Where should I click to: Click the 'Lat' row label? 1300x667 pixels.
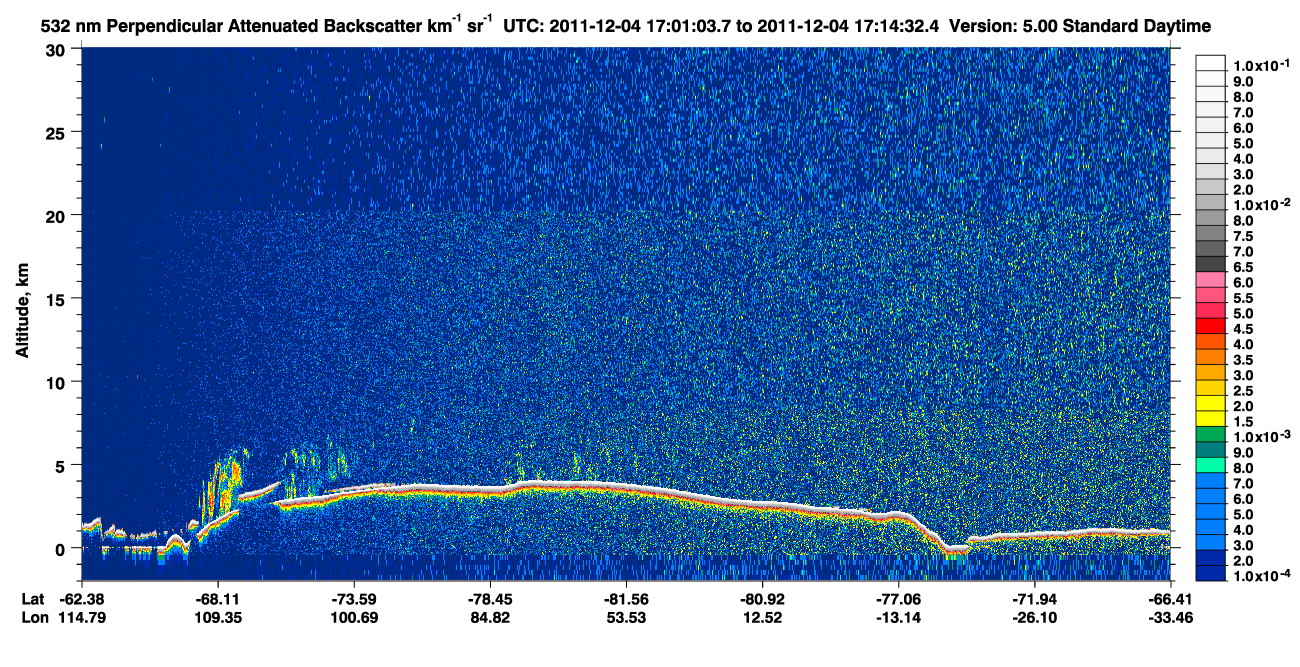tap(33, 598)
